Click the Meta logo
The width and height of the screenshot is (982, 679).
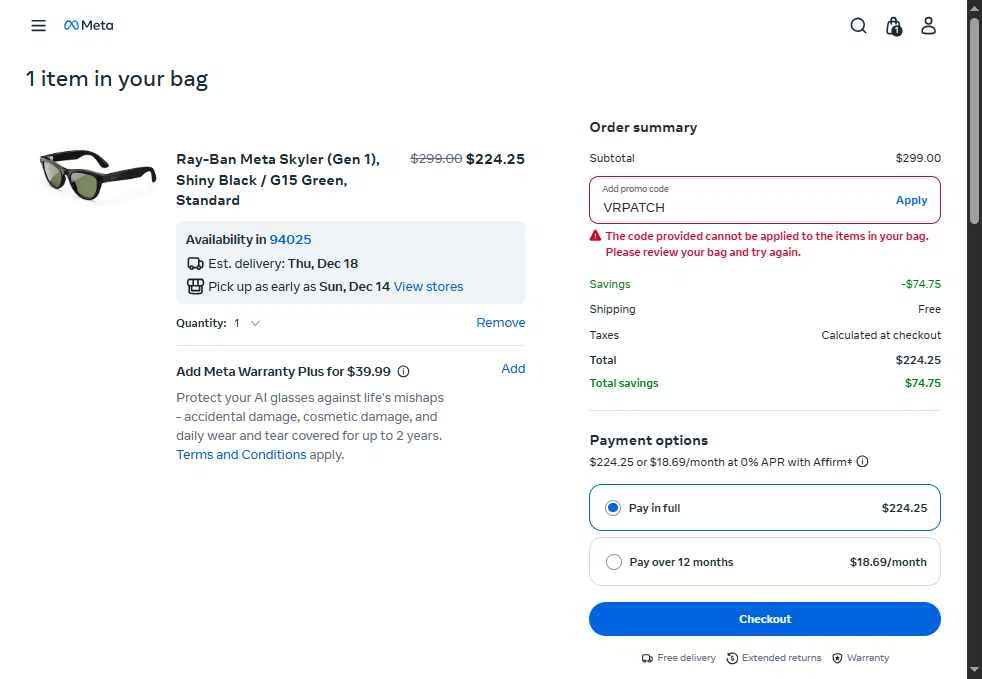pos(89,26)
